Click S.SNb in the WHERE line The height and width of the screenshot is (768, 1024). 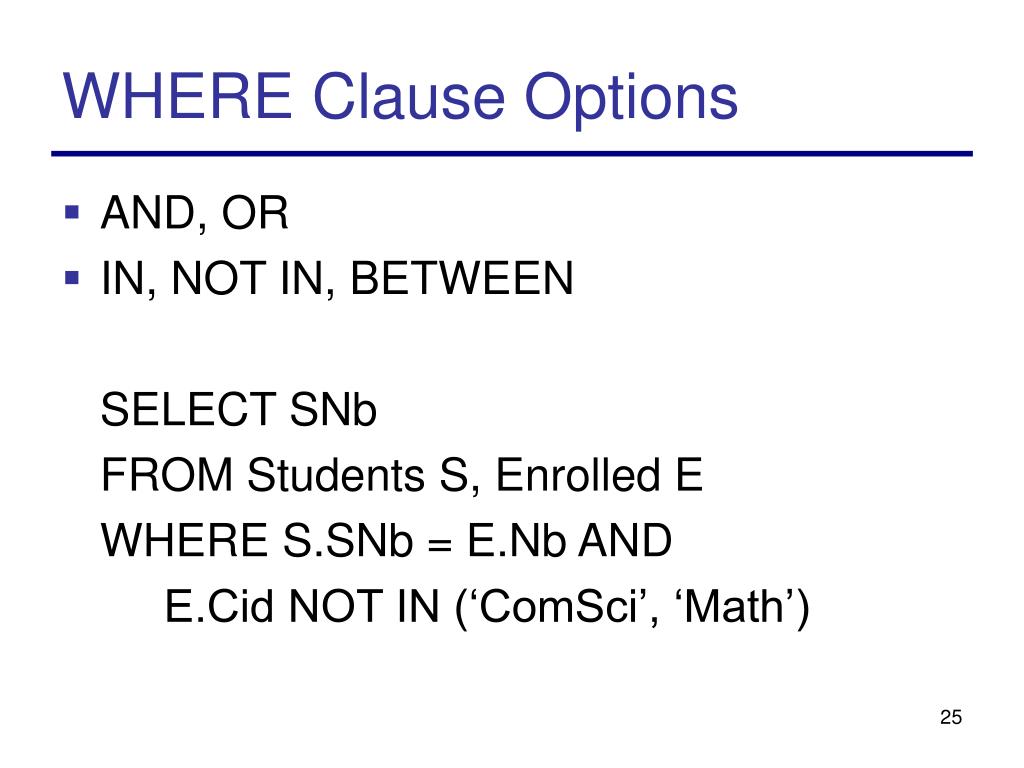[348, 541]
